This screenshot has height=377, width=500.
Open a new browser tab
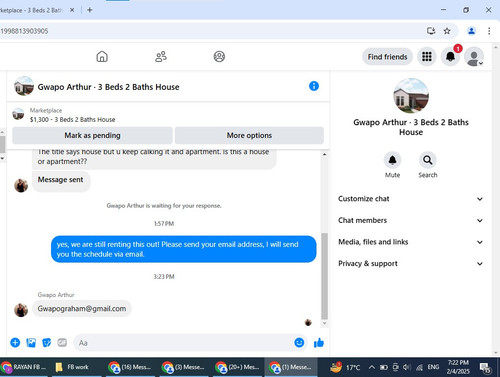[x=90, y=10]
